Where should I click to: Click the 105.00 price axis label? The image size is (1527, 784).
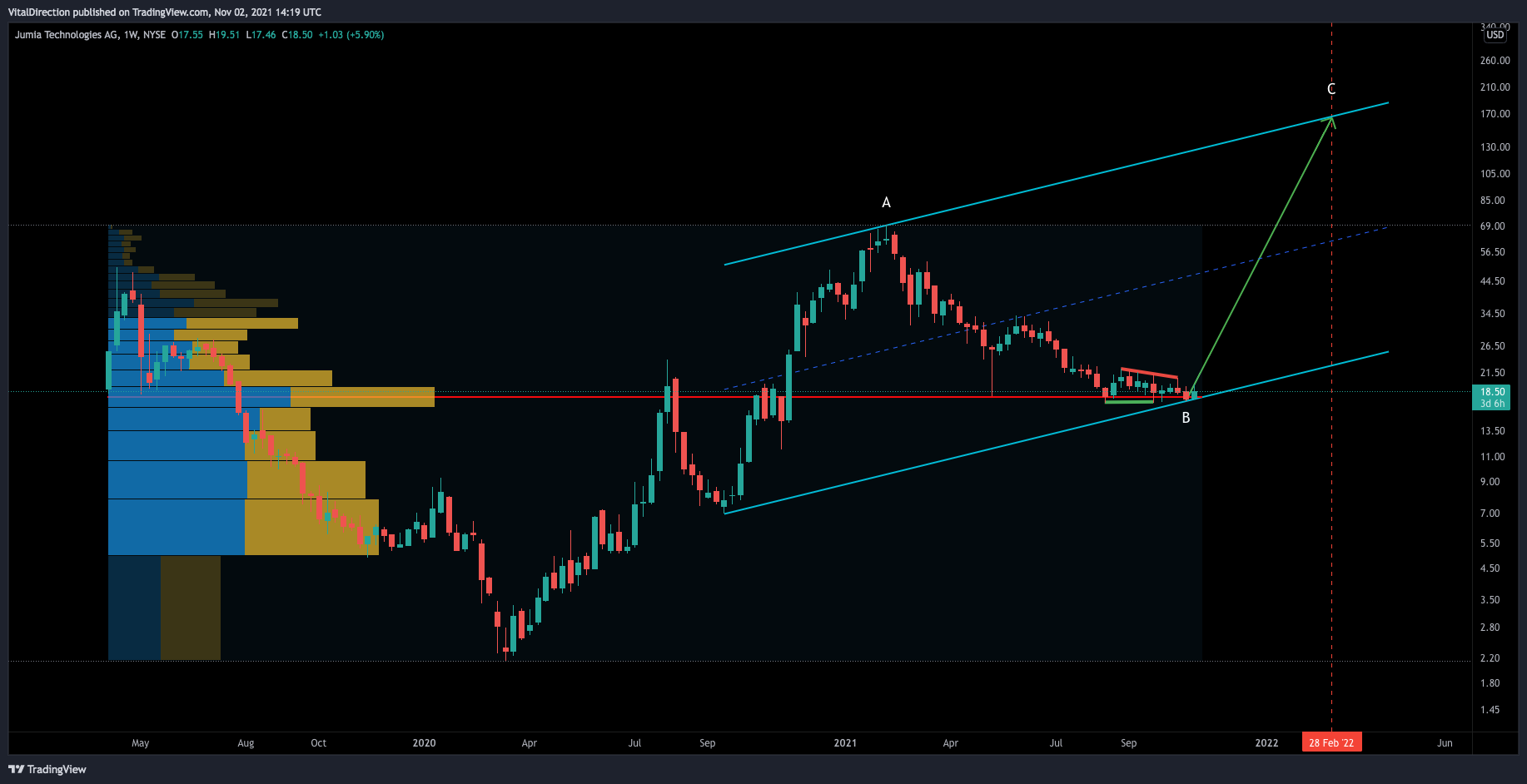1495,174
